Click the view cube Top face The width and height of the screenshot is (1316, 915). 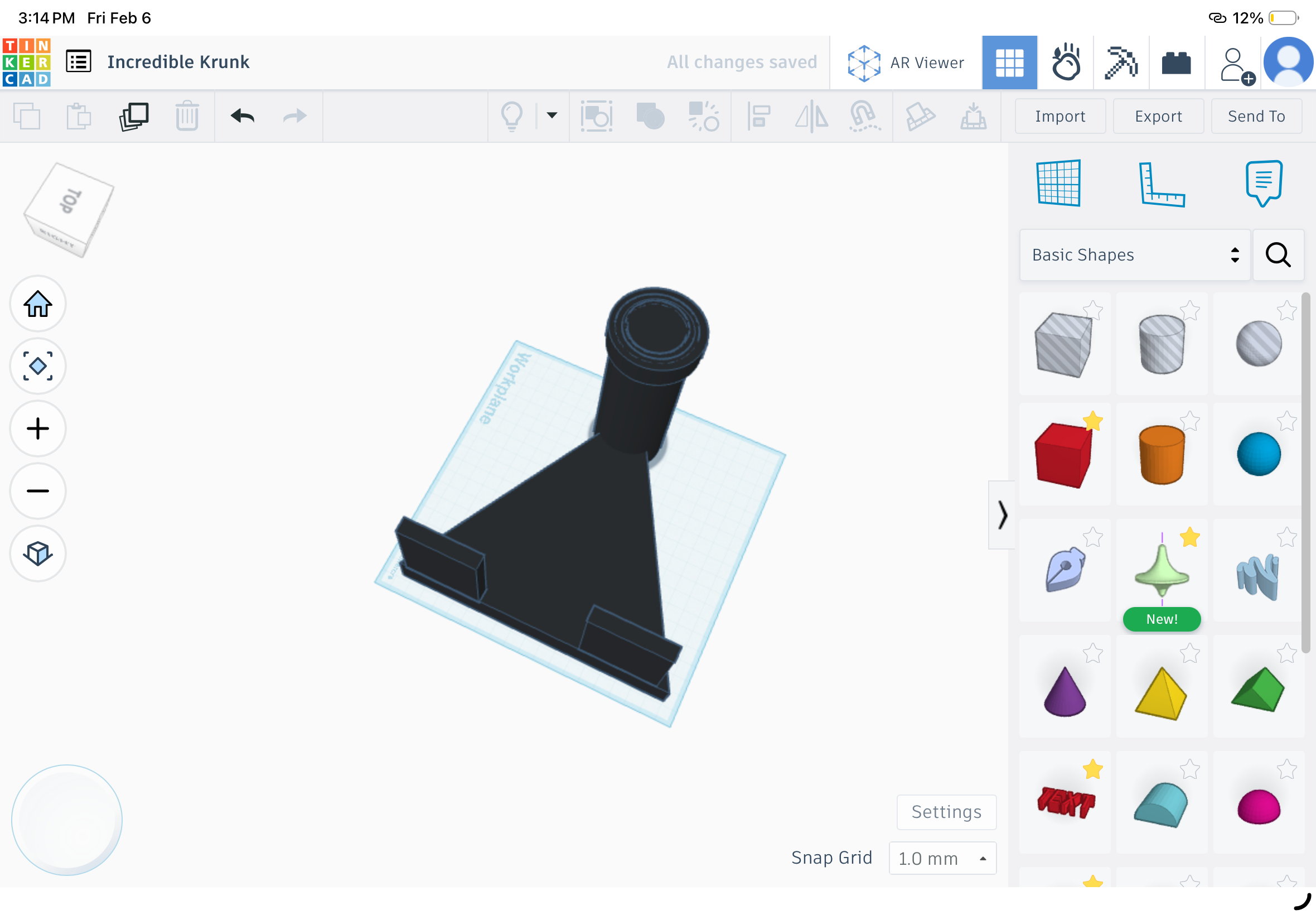pyautogui.click(x=70, y=201)
